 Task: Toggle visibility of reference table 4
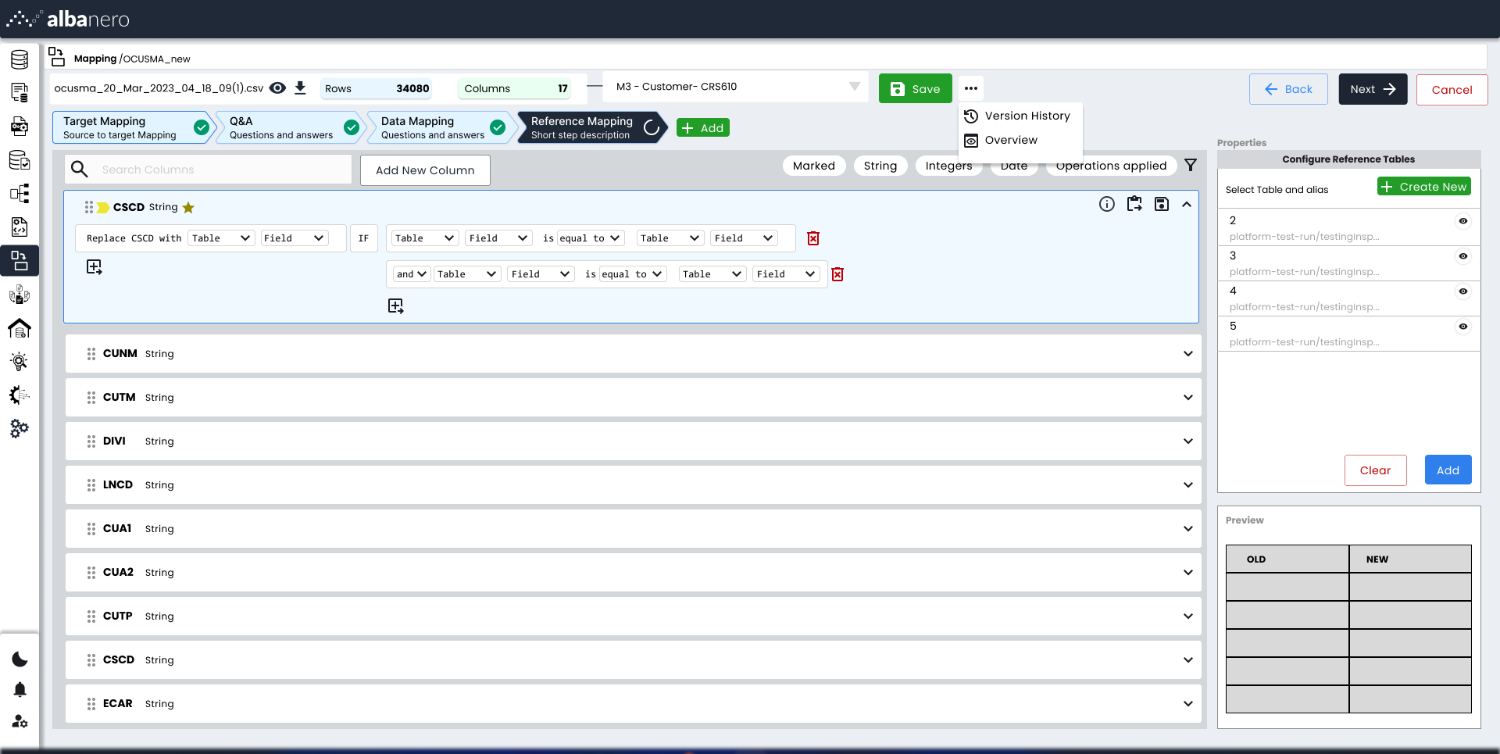(1463, 291)
